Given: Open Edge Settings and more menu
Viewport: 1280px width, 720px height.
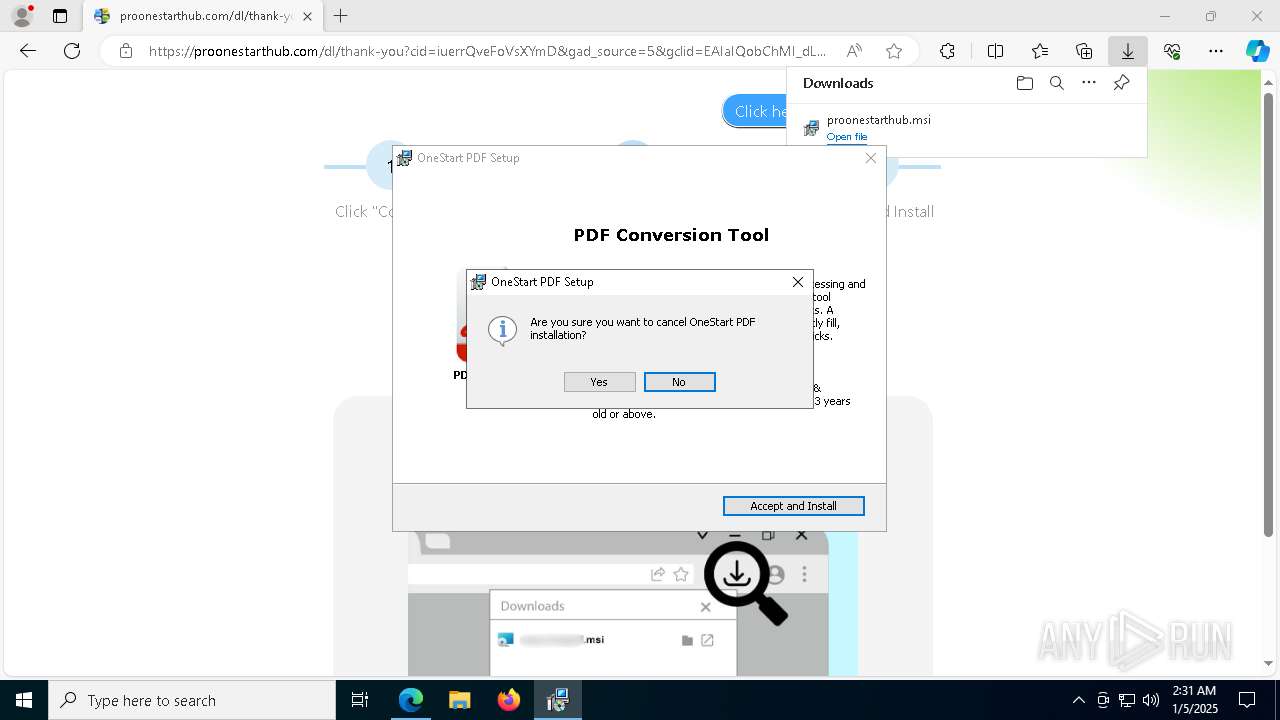Looking at the screenshot, I should point(1216,51).
